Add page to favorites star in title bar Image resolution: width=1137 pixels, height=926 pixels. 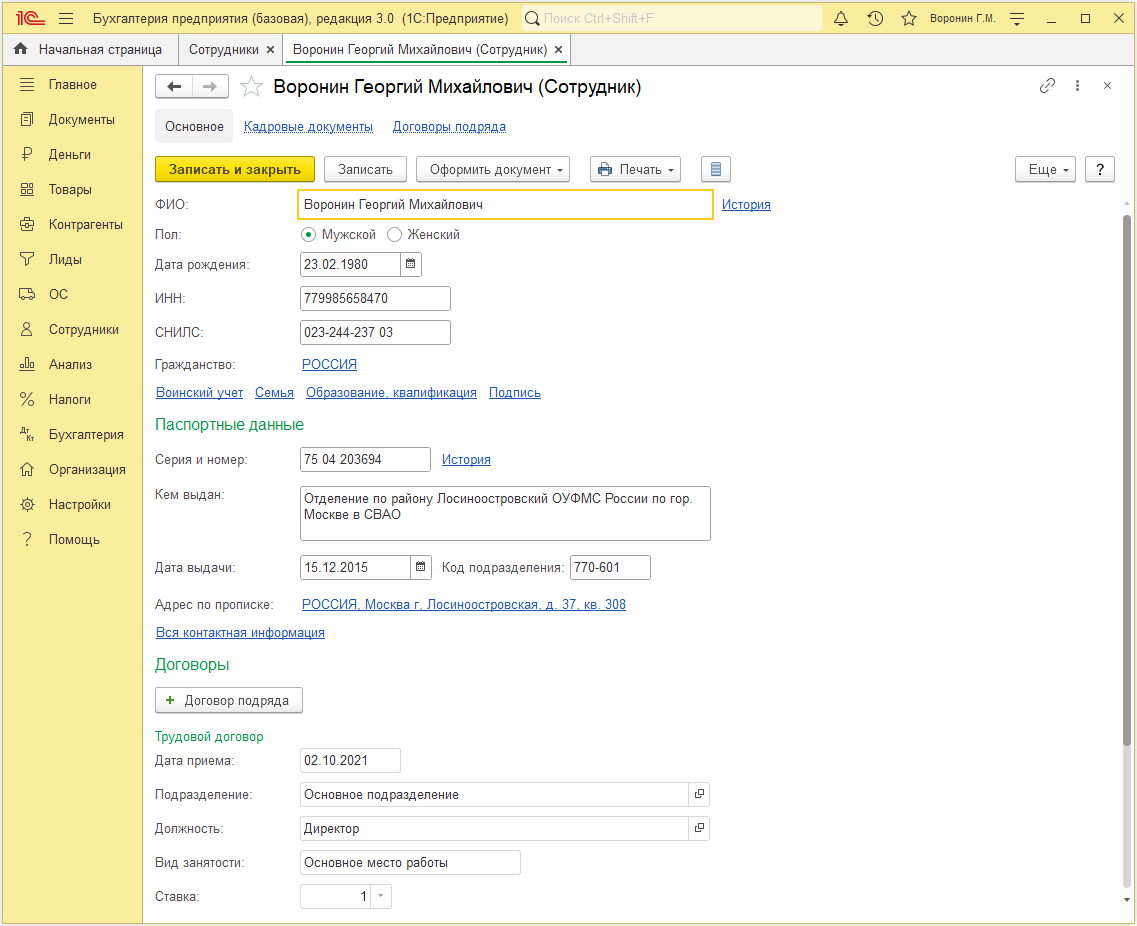tap(909, 19)
